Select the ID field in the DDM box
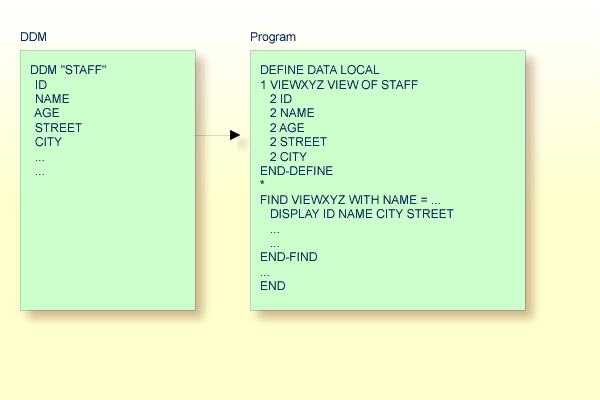600x400 pixels. 41,85
